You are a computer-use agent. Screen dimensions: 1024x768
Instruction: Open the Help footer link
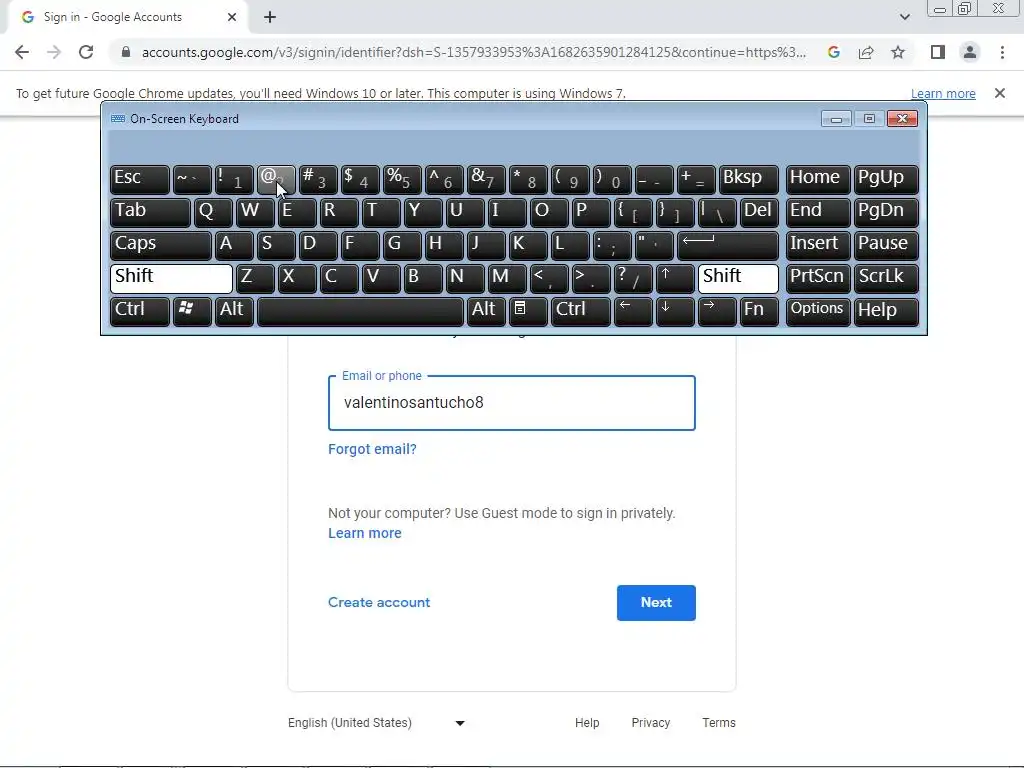pos(587,723)
